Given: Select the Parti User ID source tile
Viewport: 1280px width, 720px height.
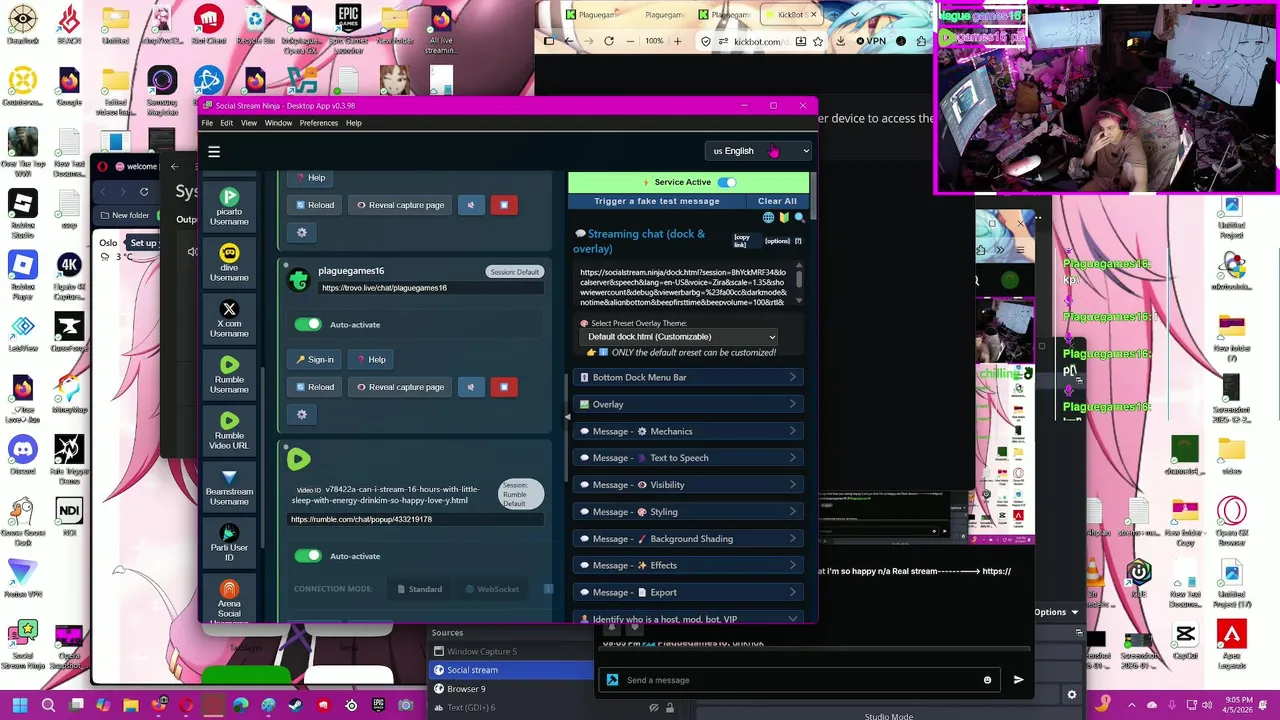Looking at the screenshot, I should (229, 543).
